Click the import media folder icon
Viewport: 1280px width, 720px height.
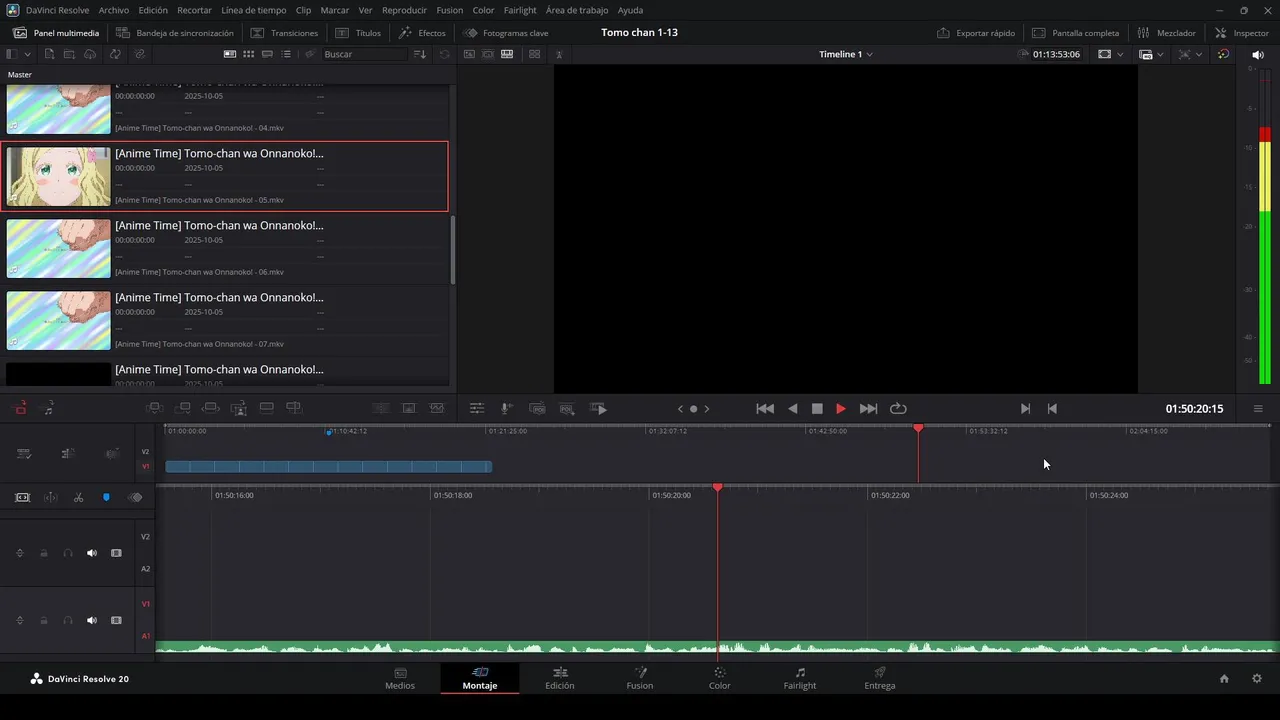pyautogui.click(x=69, y=54)
